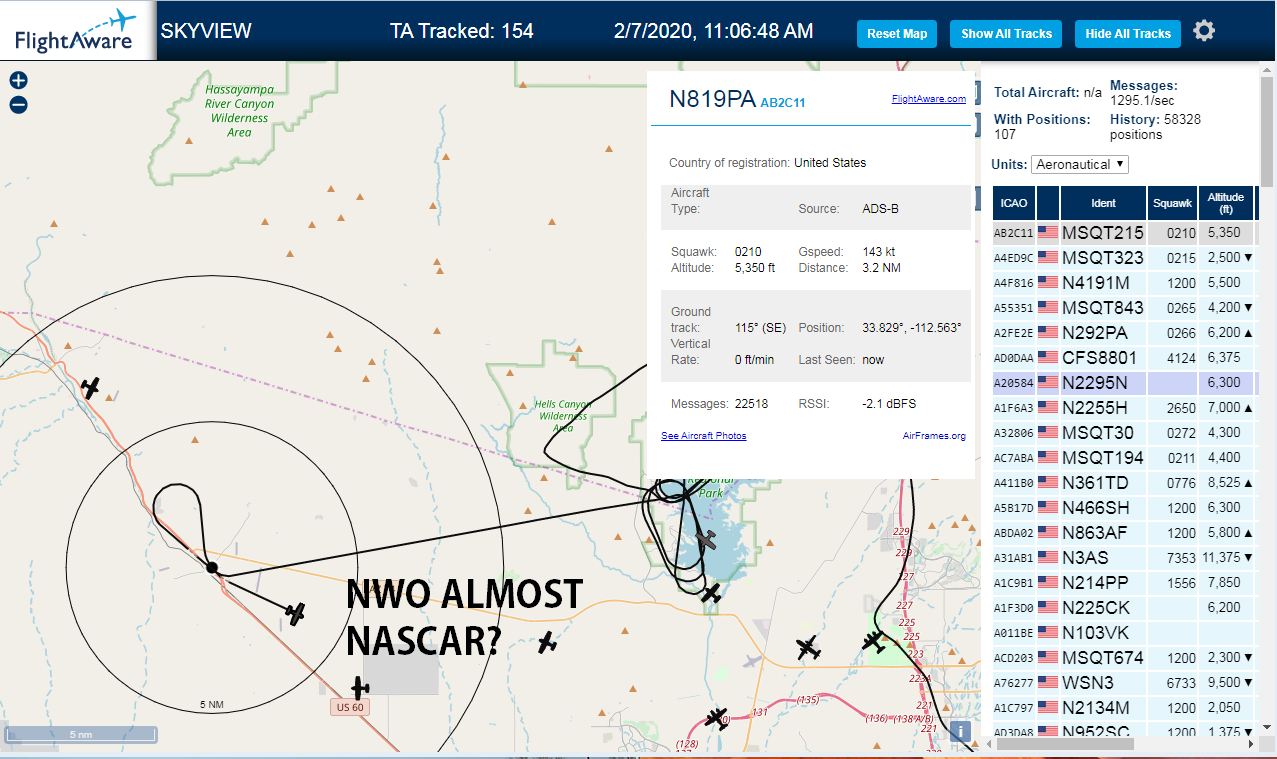
Task: Click the Show All Tracks button
Action: coord(1006,34)
